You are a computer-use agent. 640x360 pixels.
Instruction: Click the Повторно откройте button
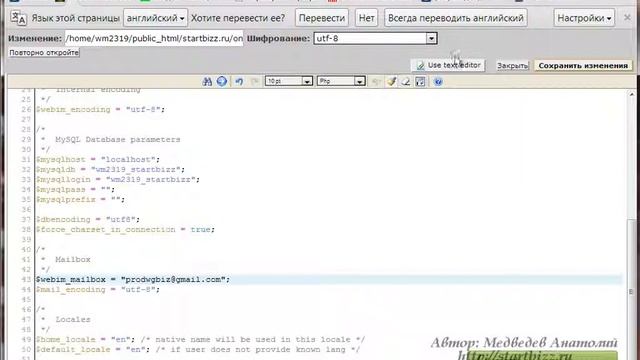44,53
